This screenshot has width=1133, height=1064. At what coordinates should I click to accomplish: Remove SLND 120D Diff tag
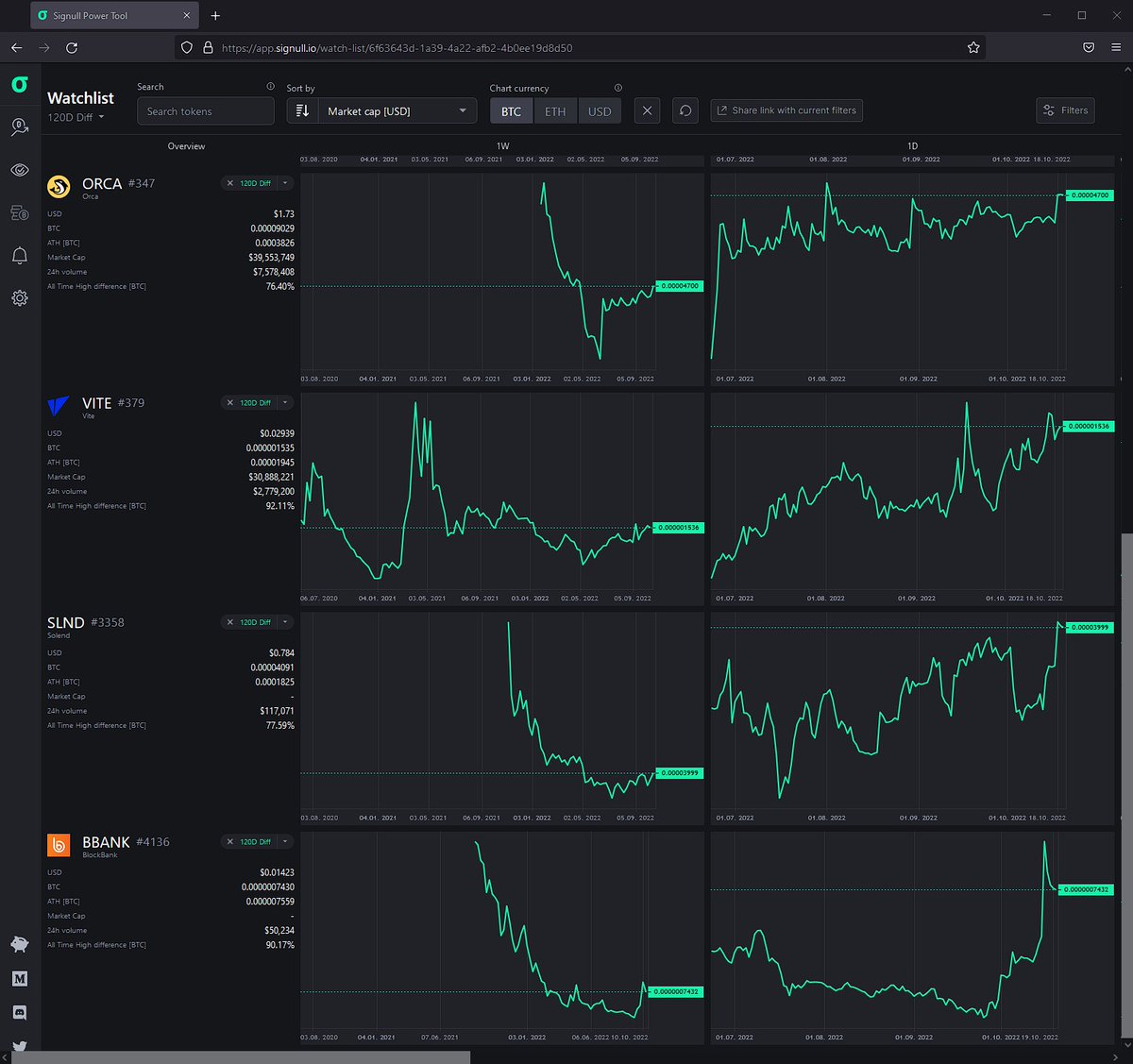pos(230,622)
